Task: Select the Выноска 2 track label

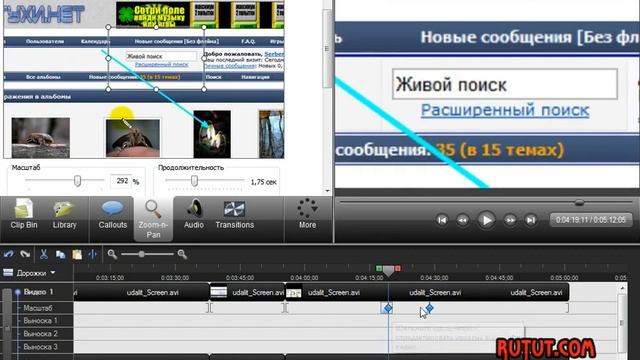Action: [x=40, y=334]
